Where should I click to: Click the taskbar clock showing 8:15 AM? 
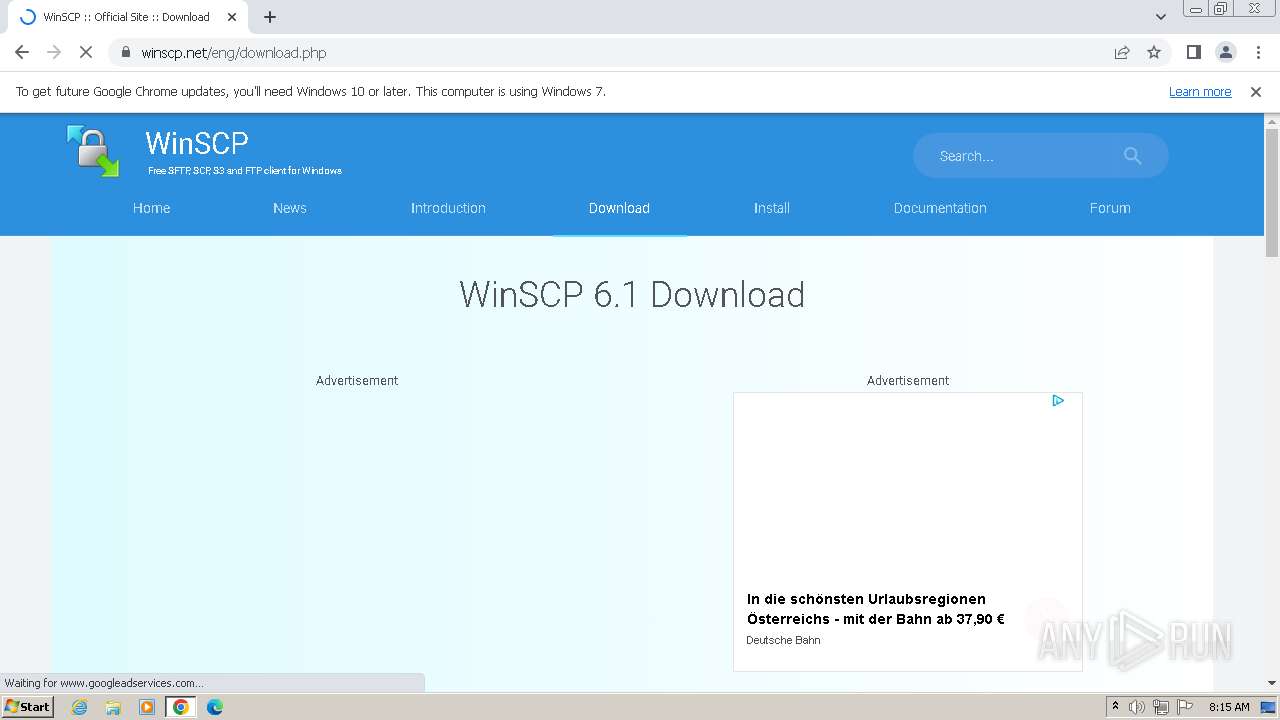coord(1229,707)
